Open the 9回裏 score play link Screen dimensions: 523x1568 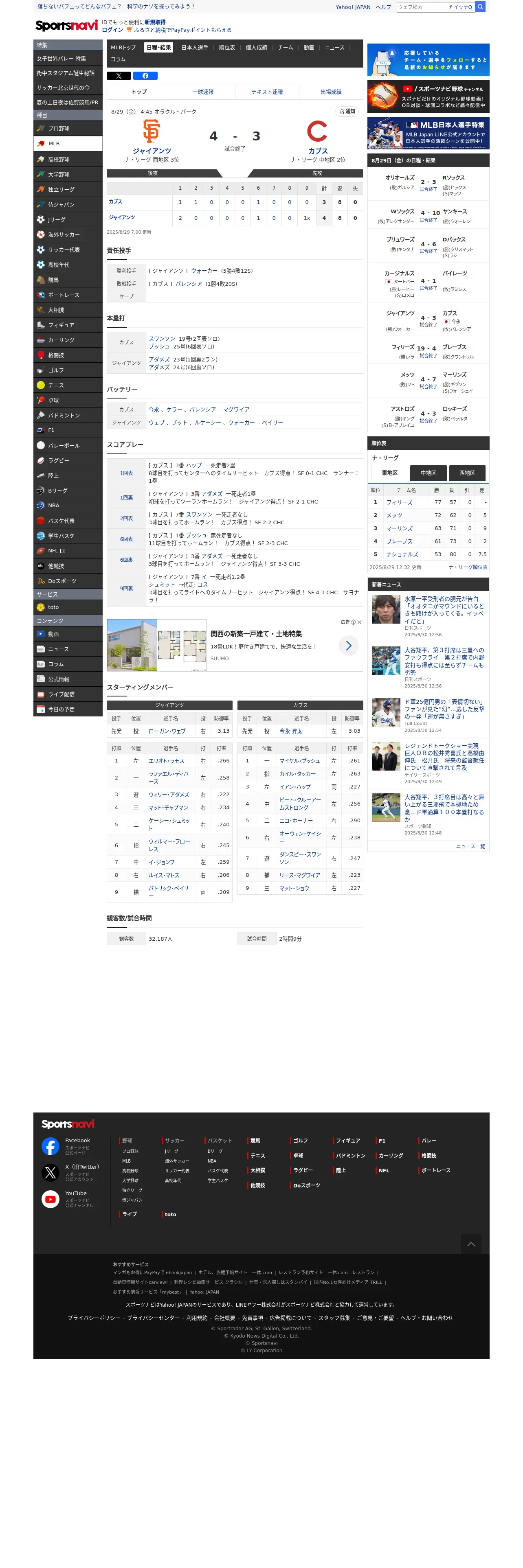126,589
